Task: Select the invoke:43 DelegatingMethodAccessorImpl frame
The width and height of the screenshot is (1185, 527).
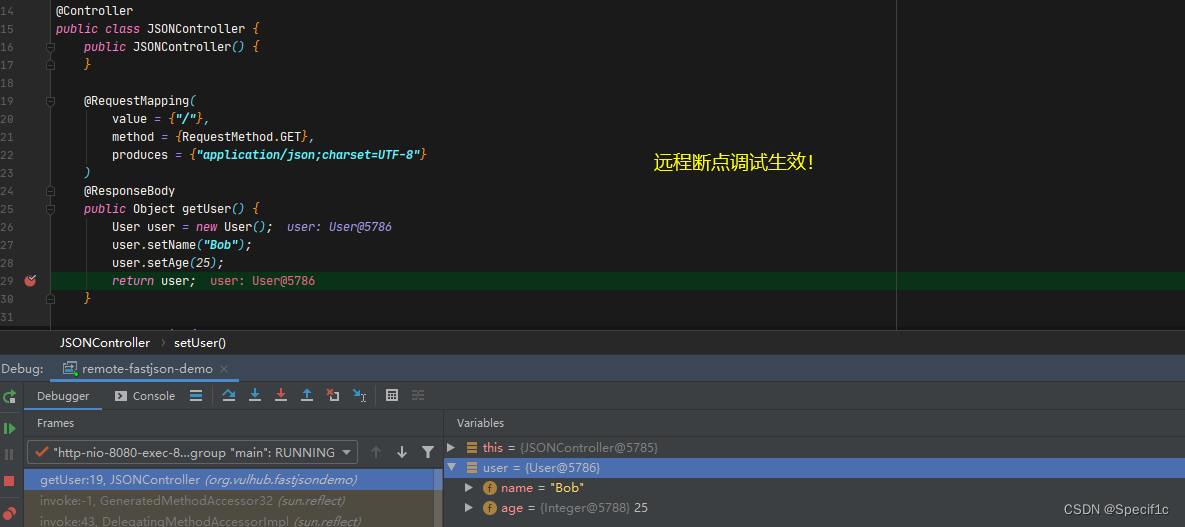Action: (x=229, y=520)
